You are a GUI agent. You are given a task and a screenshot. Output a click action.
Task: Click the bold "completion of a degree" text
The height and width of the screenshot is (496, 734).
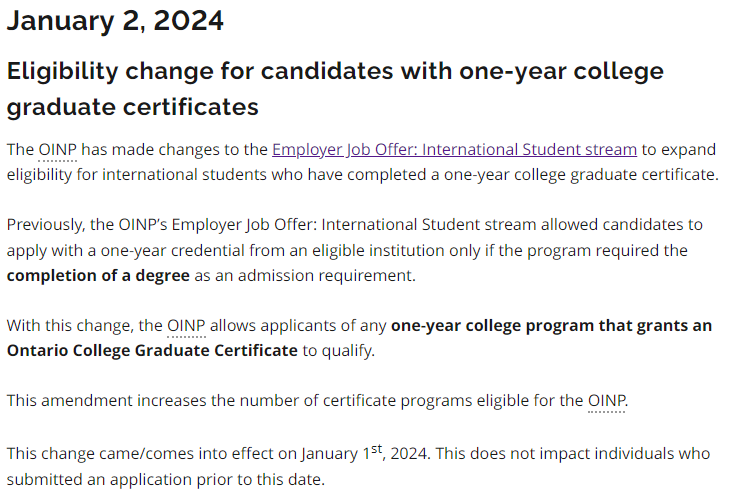tap(98, 276)
